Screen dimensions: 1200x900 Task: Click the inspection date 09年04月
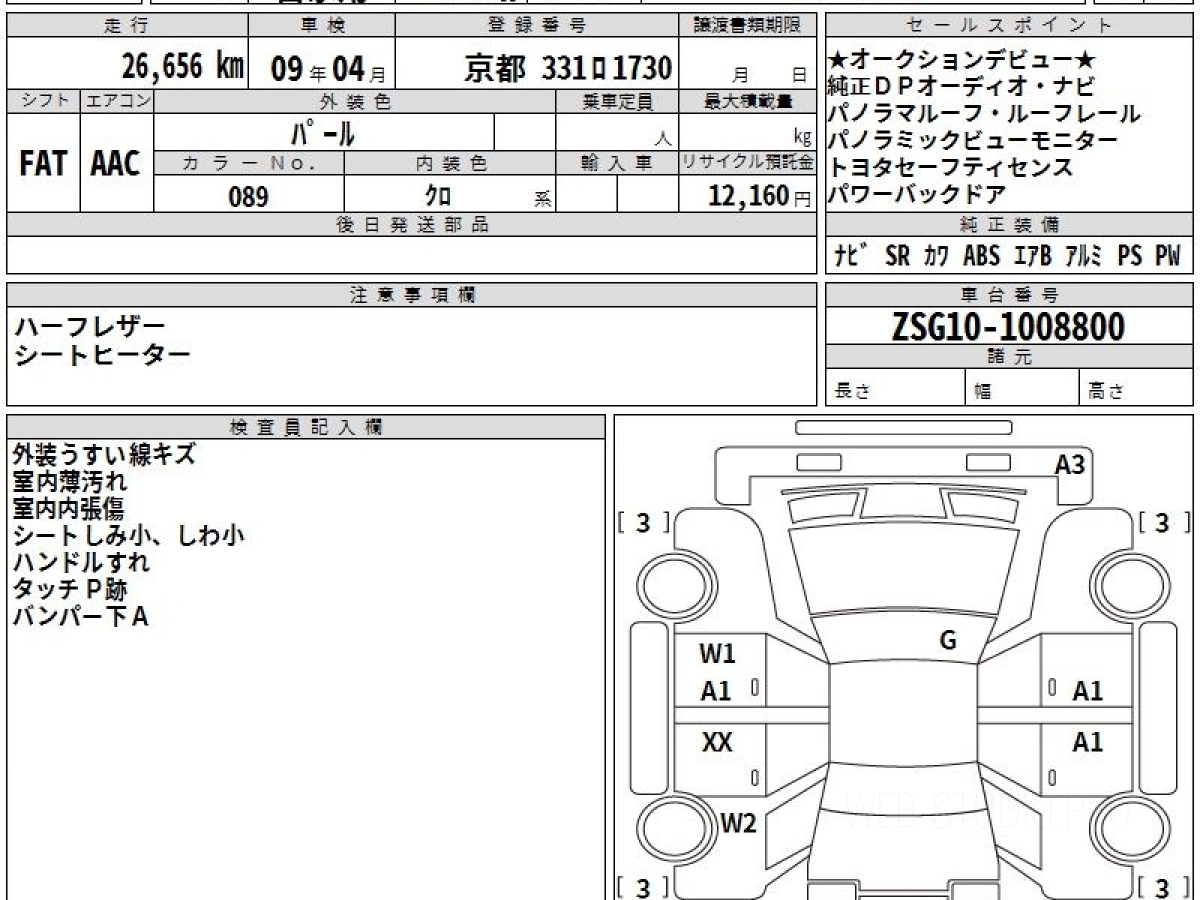coord(327,69)
